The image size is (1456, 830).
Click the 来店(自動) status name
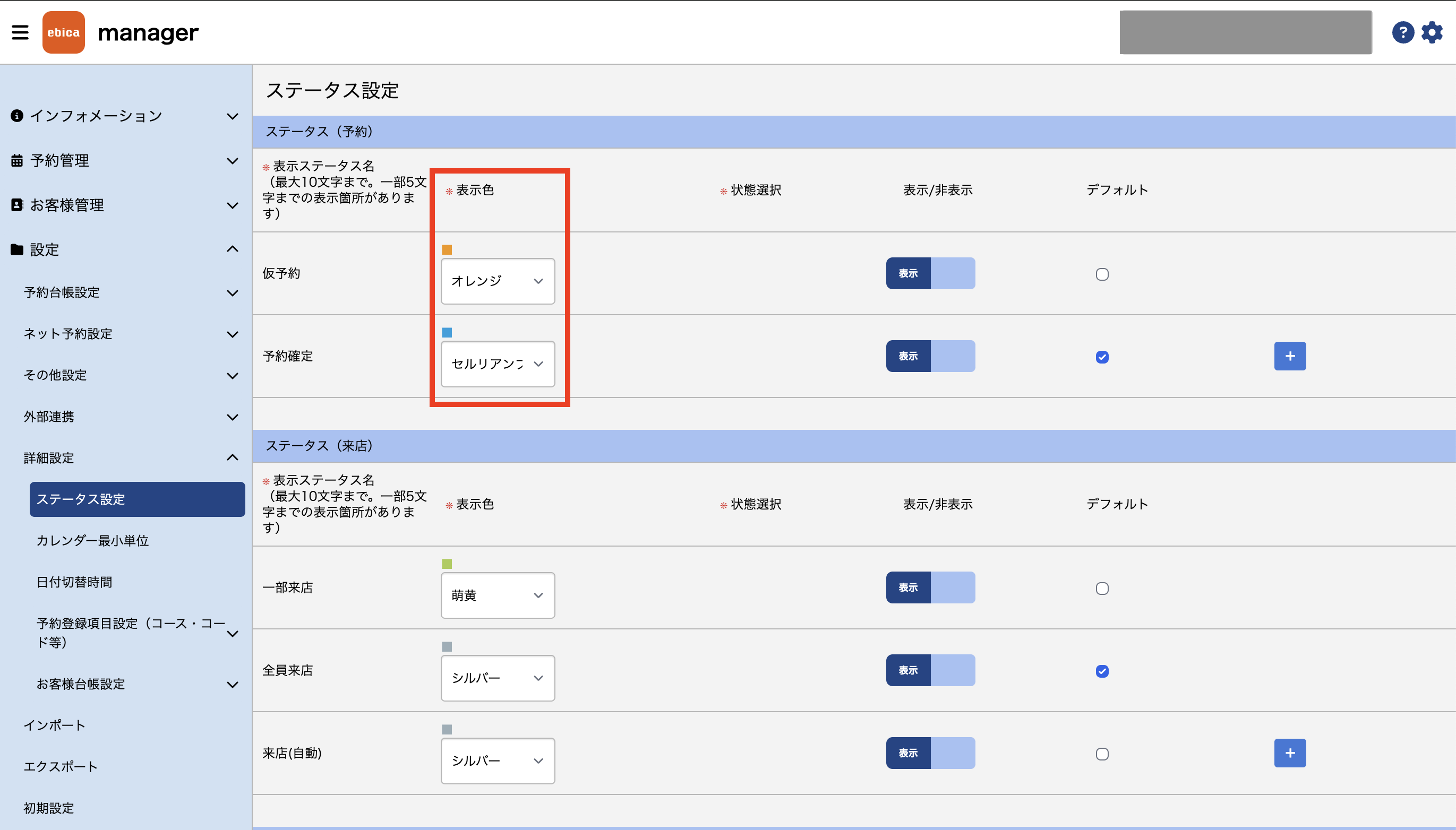tap(292, 753)
